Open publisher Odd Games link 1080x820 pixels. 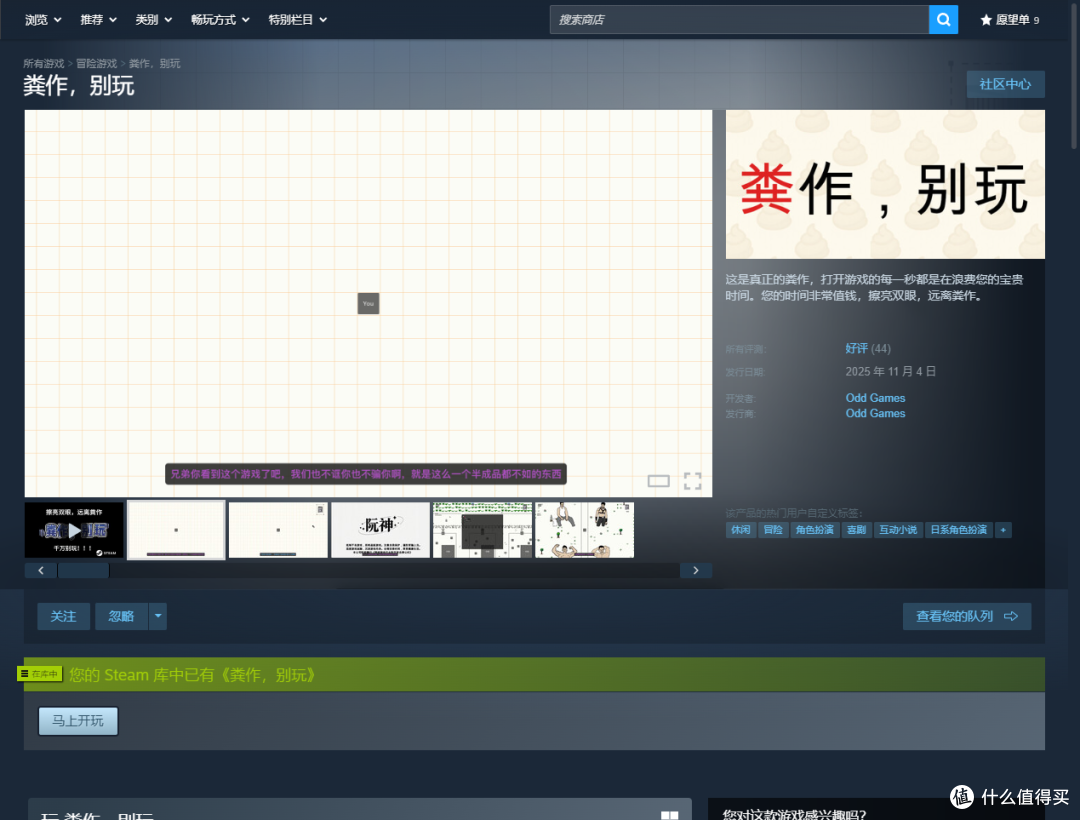875,413
